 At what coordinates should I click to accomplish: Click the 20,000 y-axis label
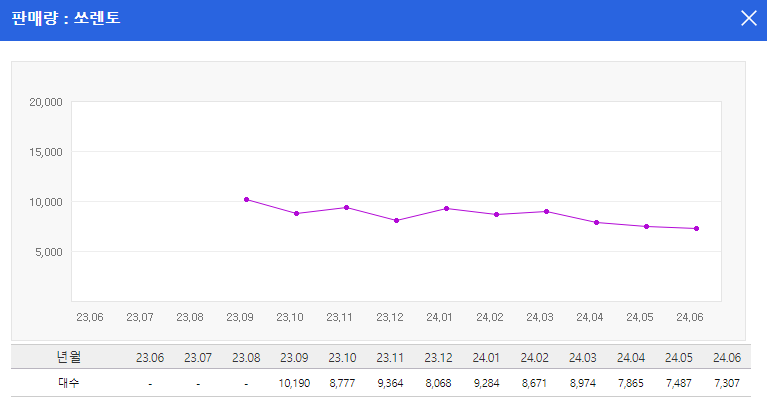46,102
